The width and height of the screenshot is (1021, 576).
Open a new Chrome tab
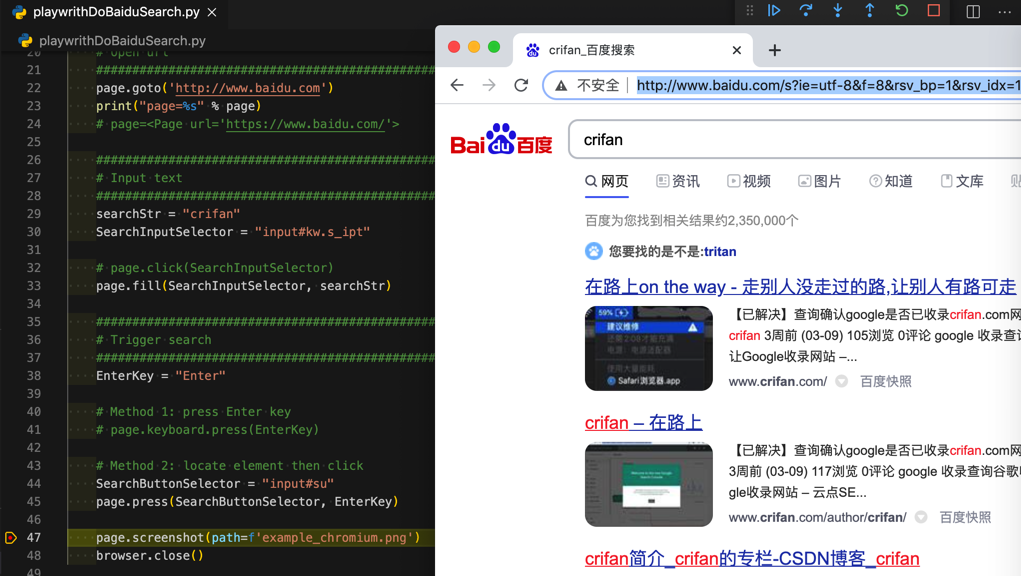click(x=774, y=50)
